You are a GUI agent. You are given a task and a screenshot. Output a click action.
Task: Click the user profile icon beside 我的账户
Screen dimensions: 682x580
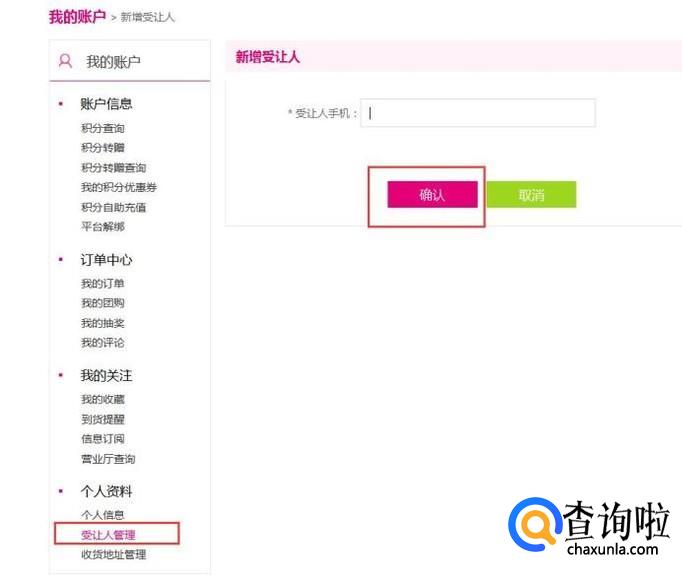coord(66,61)
